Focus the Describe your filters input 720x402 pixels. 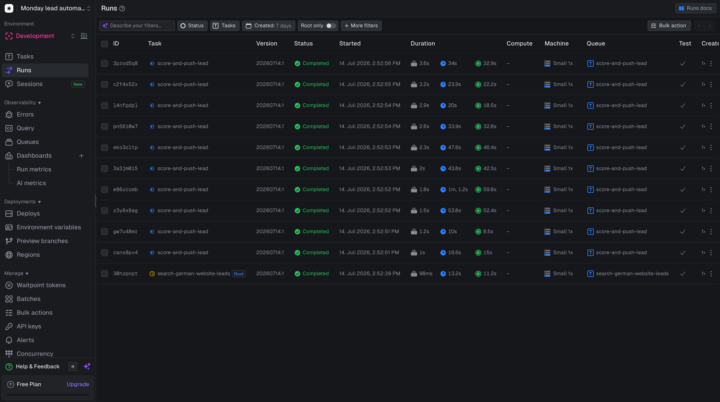pos(137,26)
